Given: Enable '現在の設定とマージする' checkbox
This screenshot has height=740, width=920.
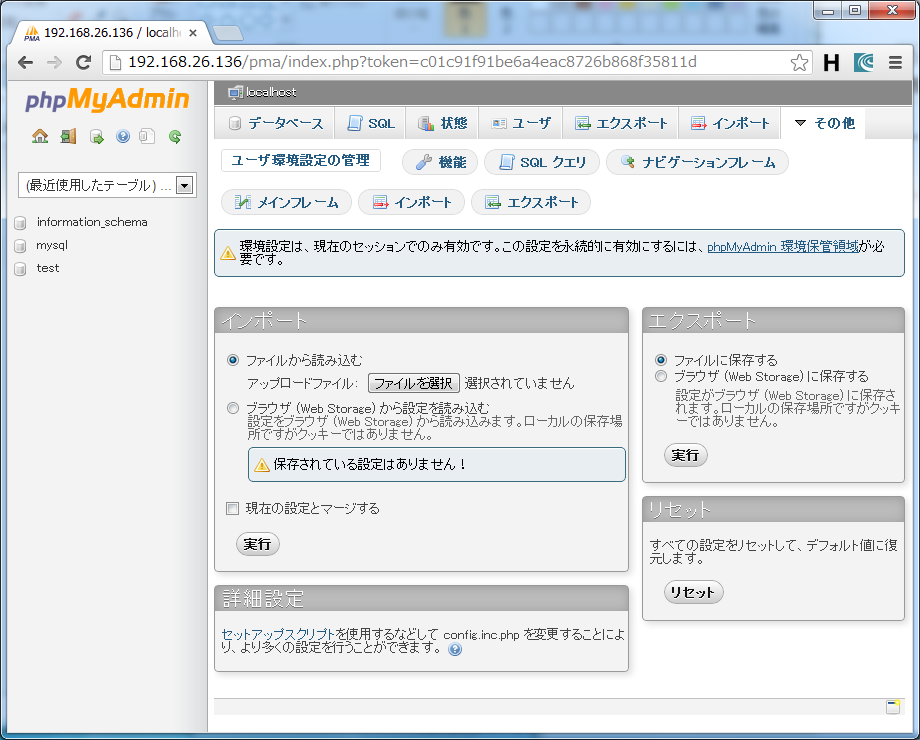Looking at the screenshot, I should (233, 508).
